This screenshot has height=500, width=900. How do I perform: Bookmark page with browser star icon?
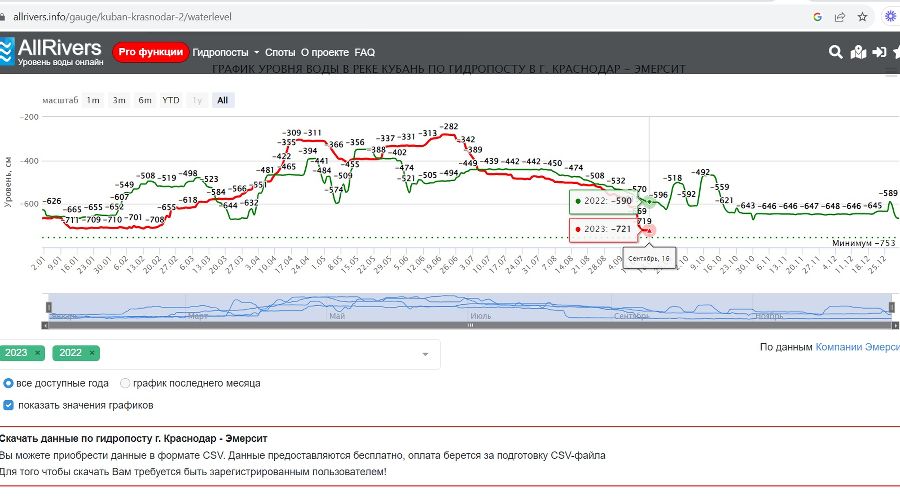[862, 16]
